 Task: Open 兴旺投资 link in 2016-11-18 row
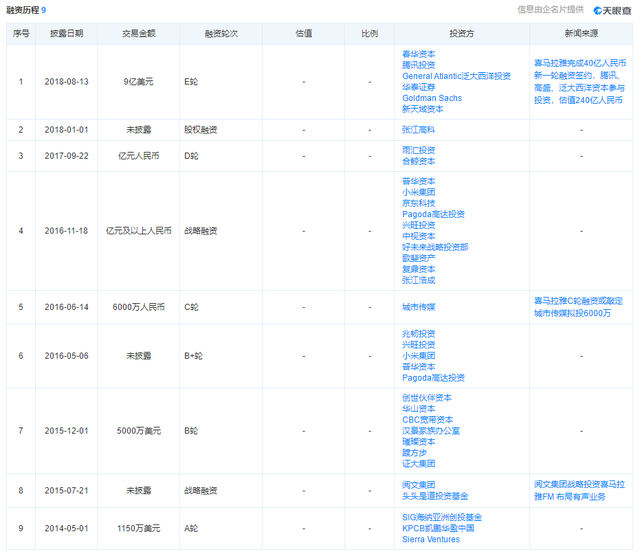(x=418, y=225)
